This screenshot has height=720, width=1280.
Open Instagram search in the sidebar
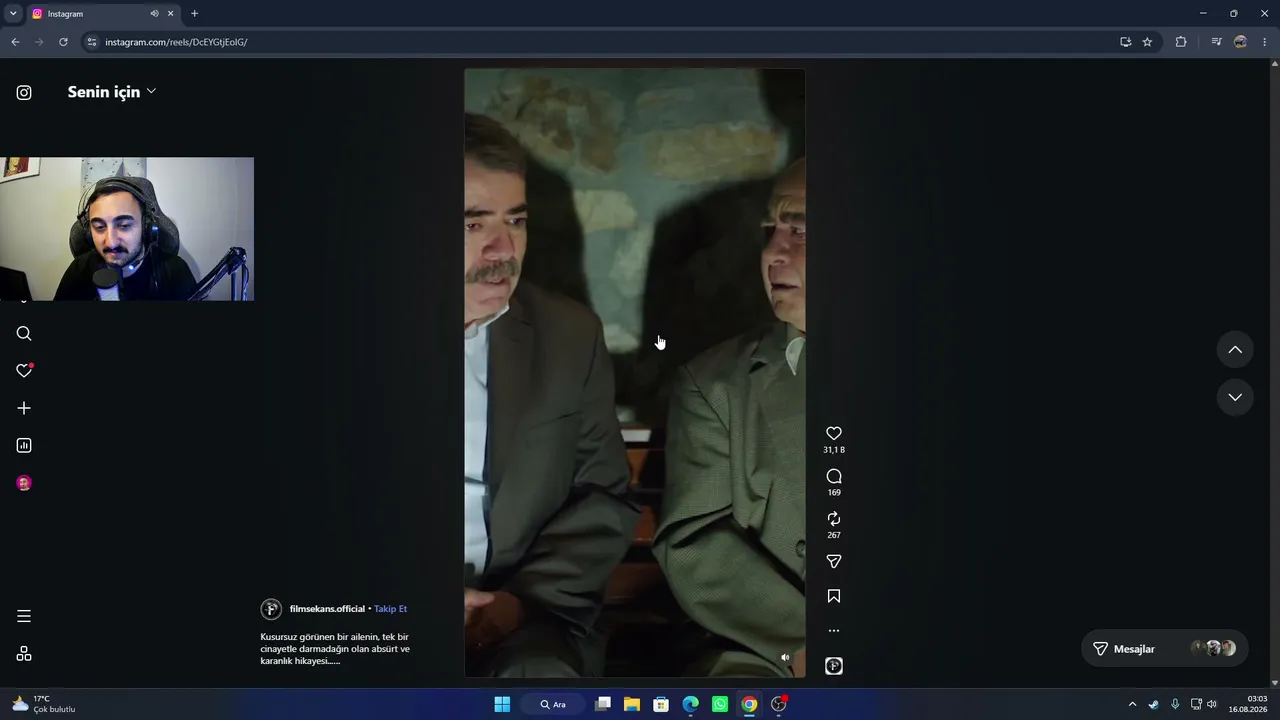[x=24, y=334]
